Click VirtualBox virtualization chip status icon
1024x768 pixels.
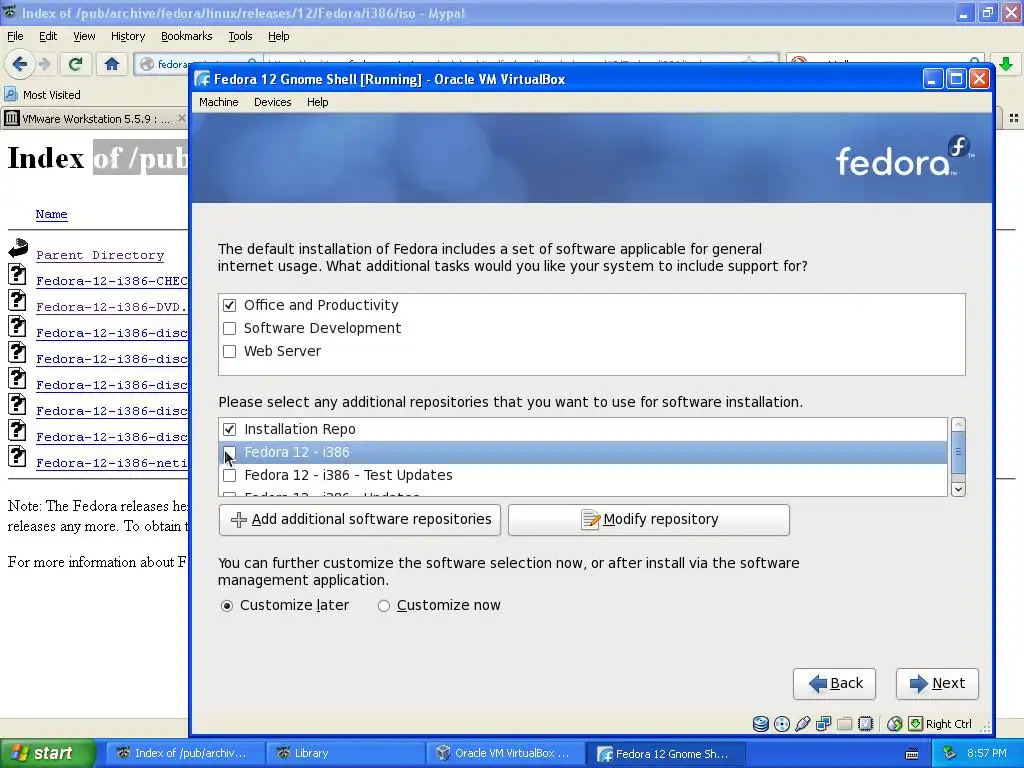point(865,724)
